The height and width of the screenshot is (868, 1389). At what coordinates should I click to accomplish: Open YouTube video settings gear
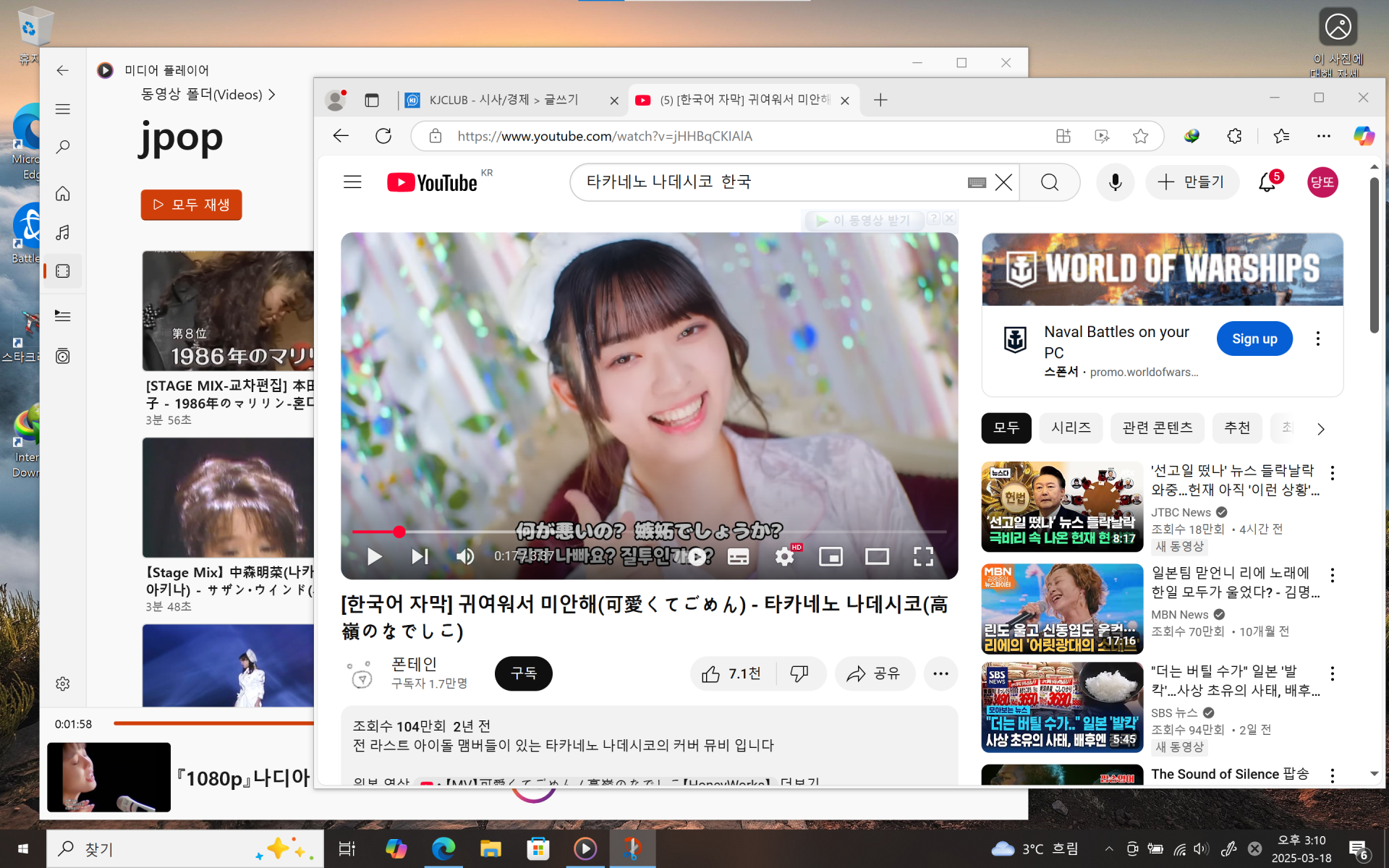784,556
